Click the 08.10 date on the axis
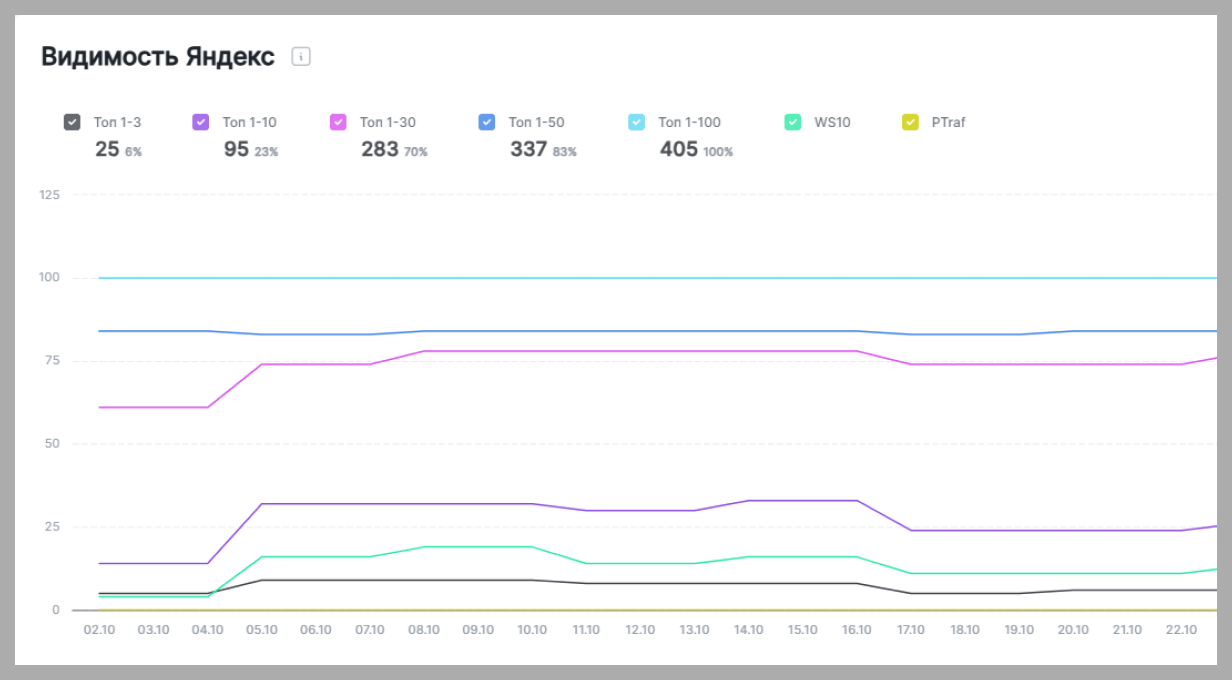 coord(424,630)
